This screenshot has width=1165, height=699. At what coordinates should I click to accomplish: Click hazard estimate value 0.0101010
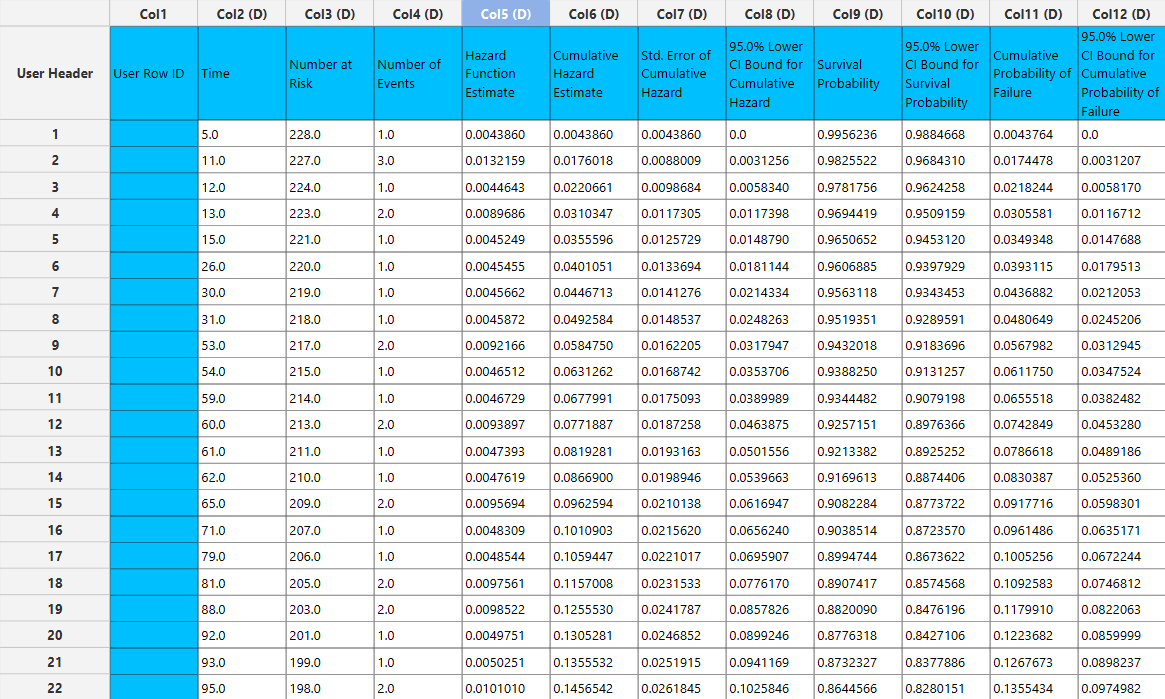[506, 688]
